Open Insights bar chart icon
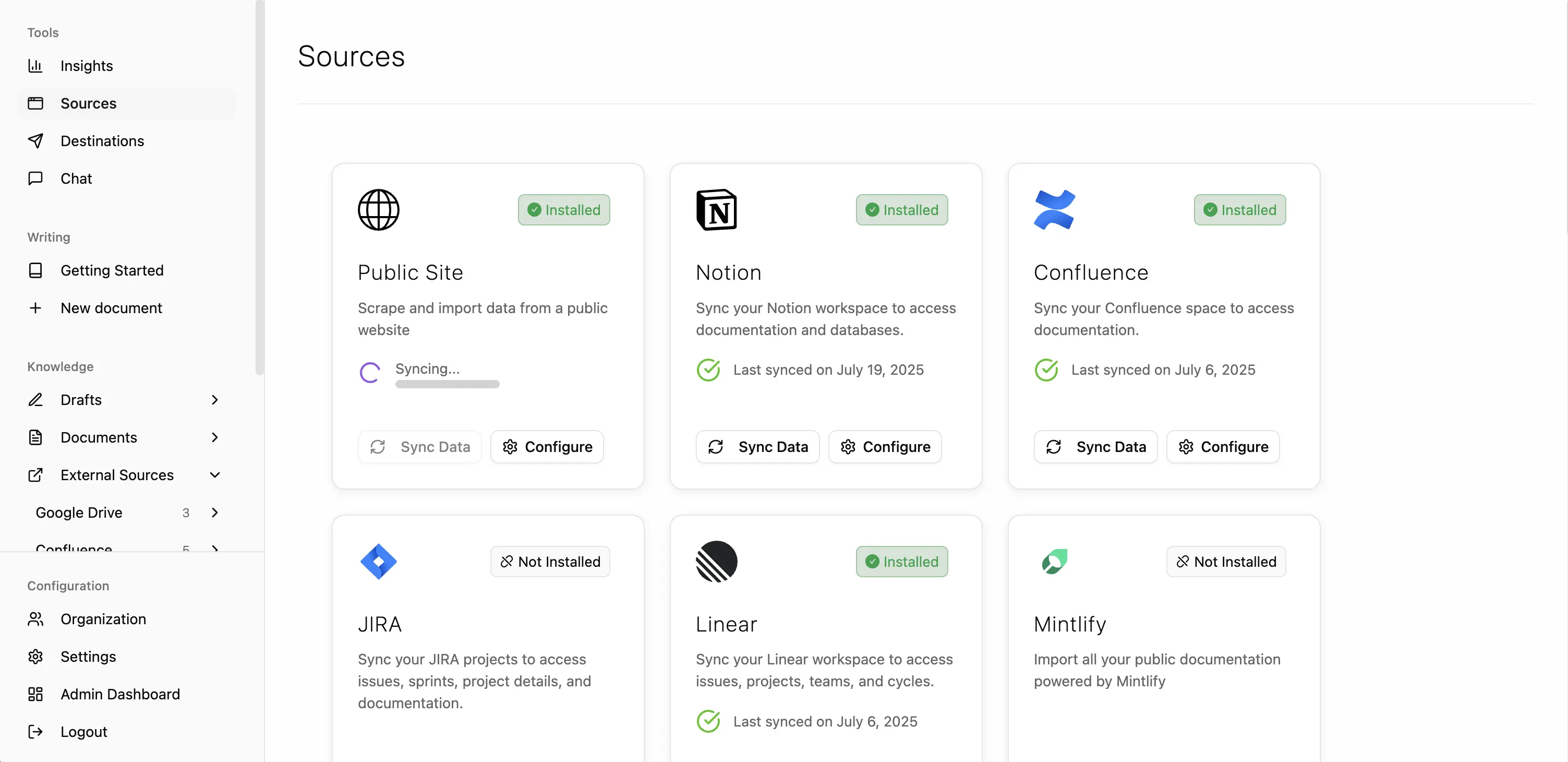Viewport: 1568px width, 762px height. coord(35,66)
